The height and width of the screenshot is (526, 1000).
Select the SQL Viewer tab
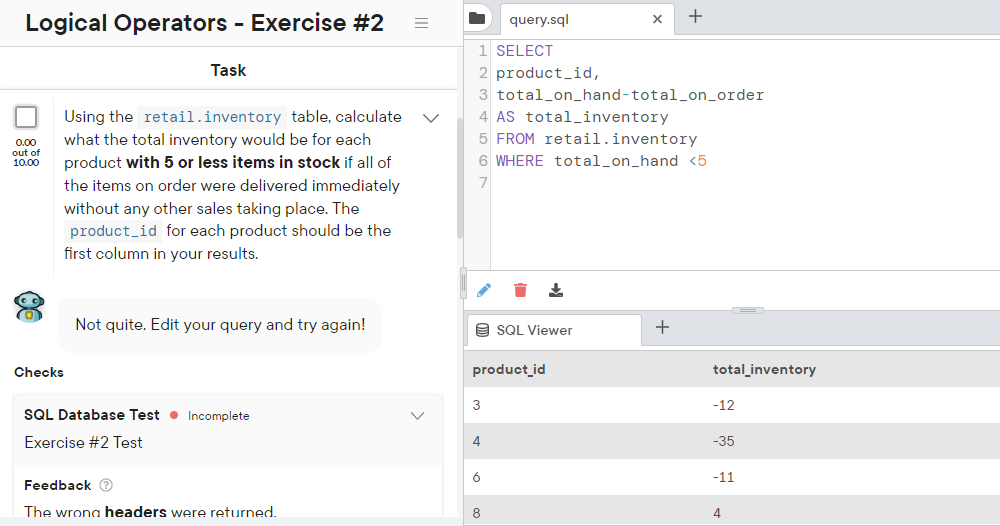tap(554, 330)
